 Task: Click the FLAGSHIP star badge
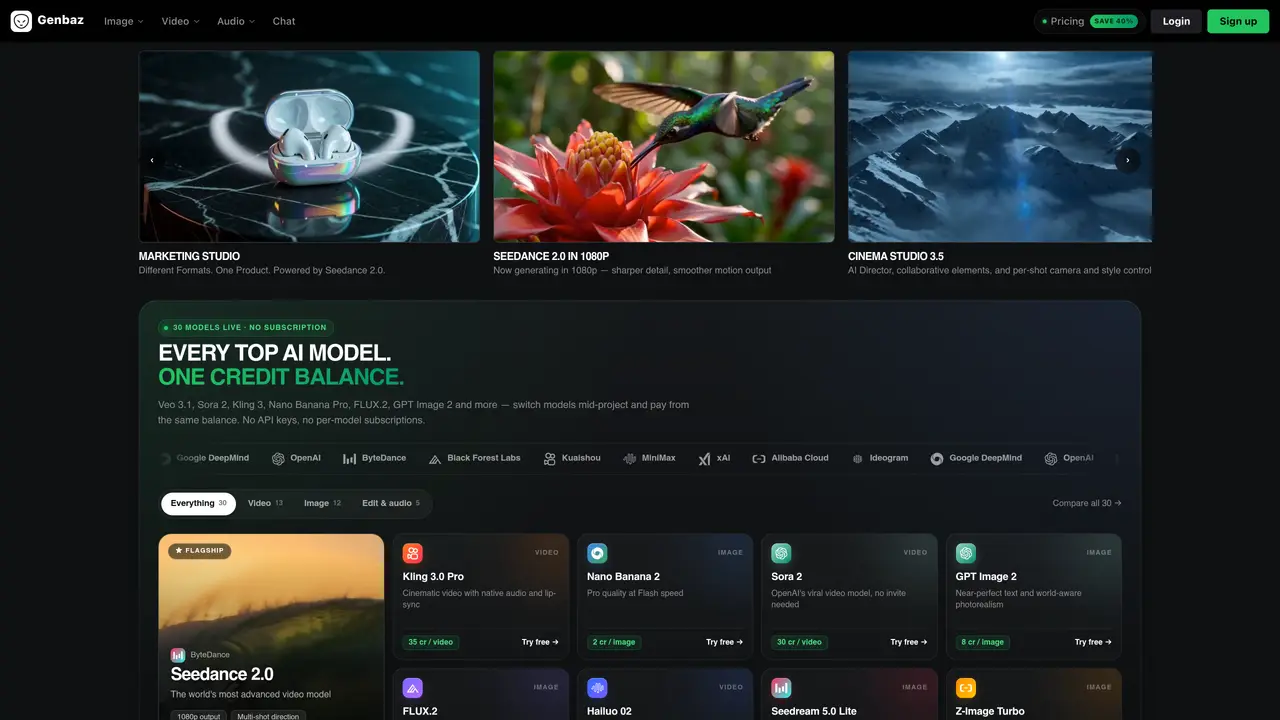click(x=200, y=550)
